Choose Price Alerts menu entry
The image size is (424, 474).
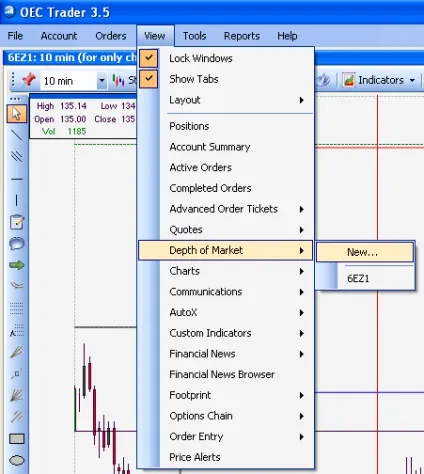pyautogui.click(x=225, y=457)
